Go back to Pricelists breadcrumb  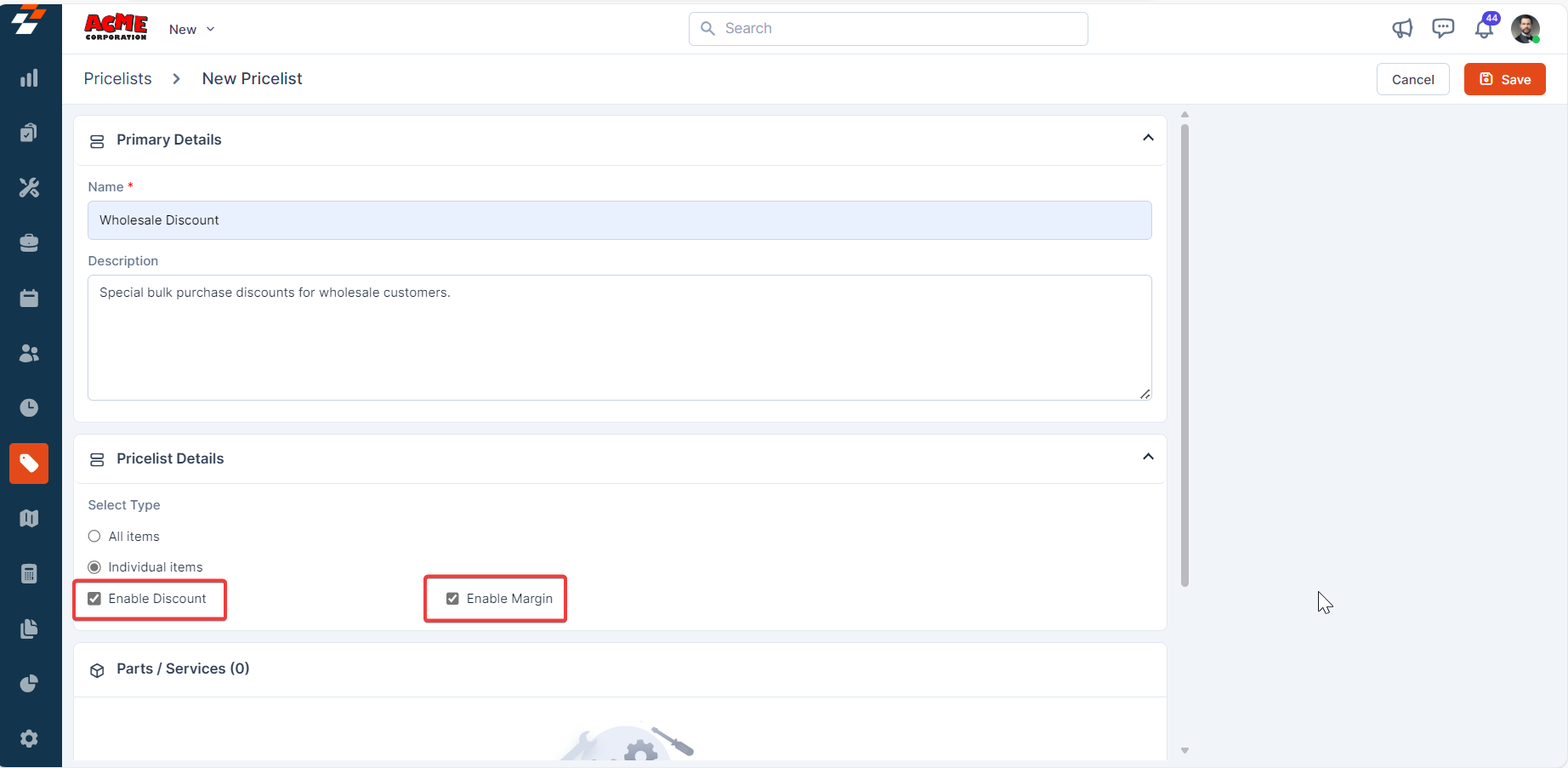(x=117, y=78)
